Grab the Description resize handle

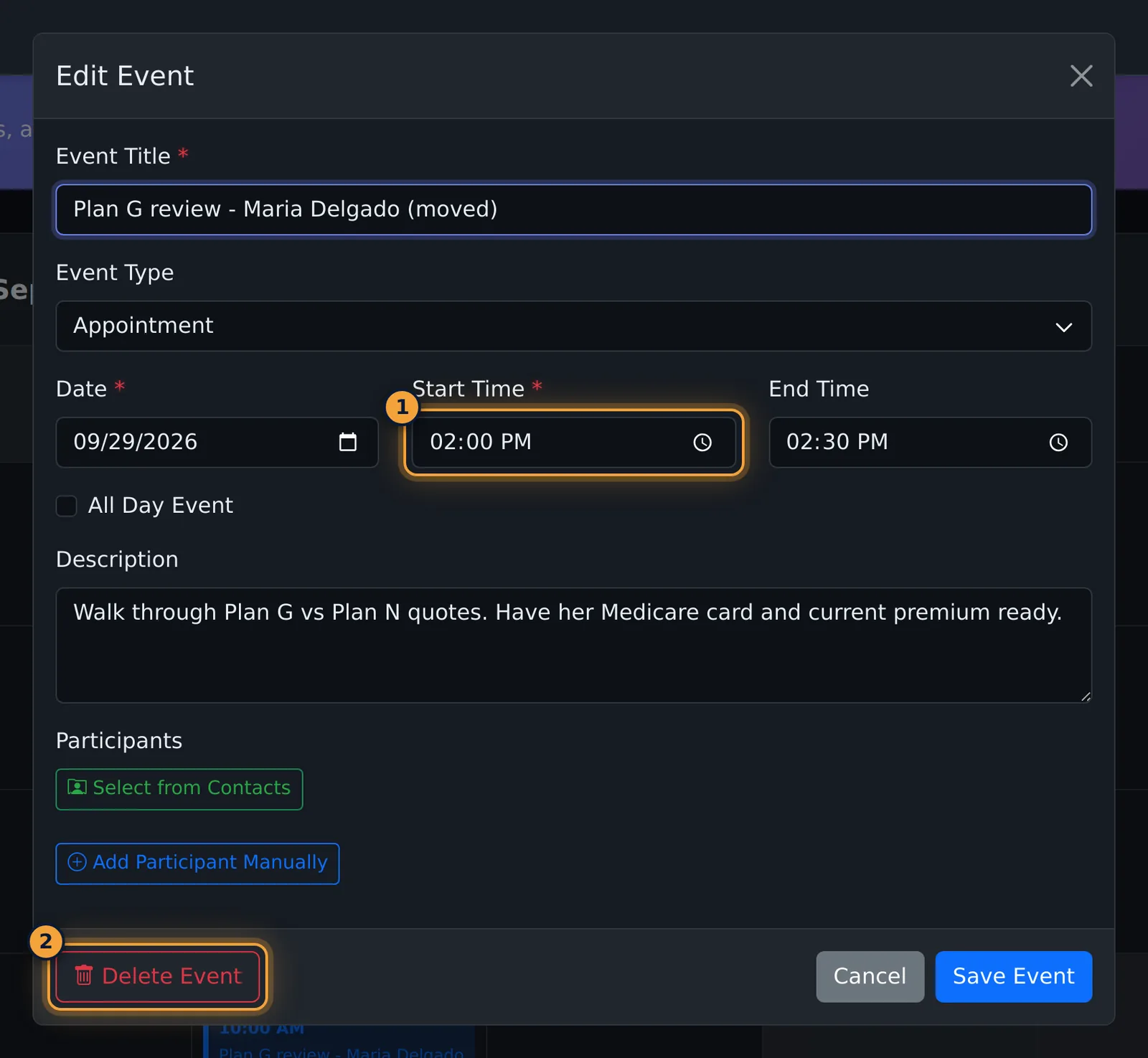(x=1086, y=696)
